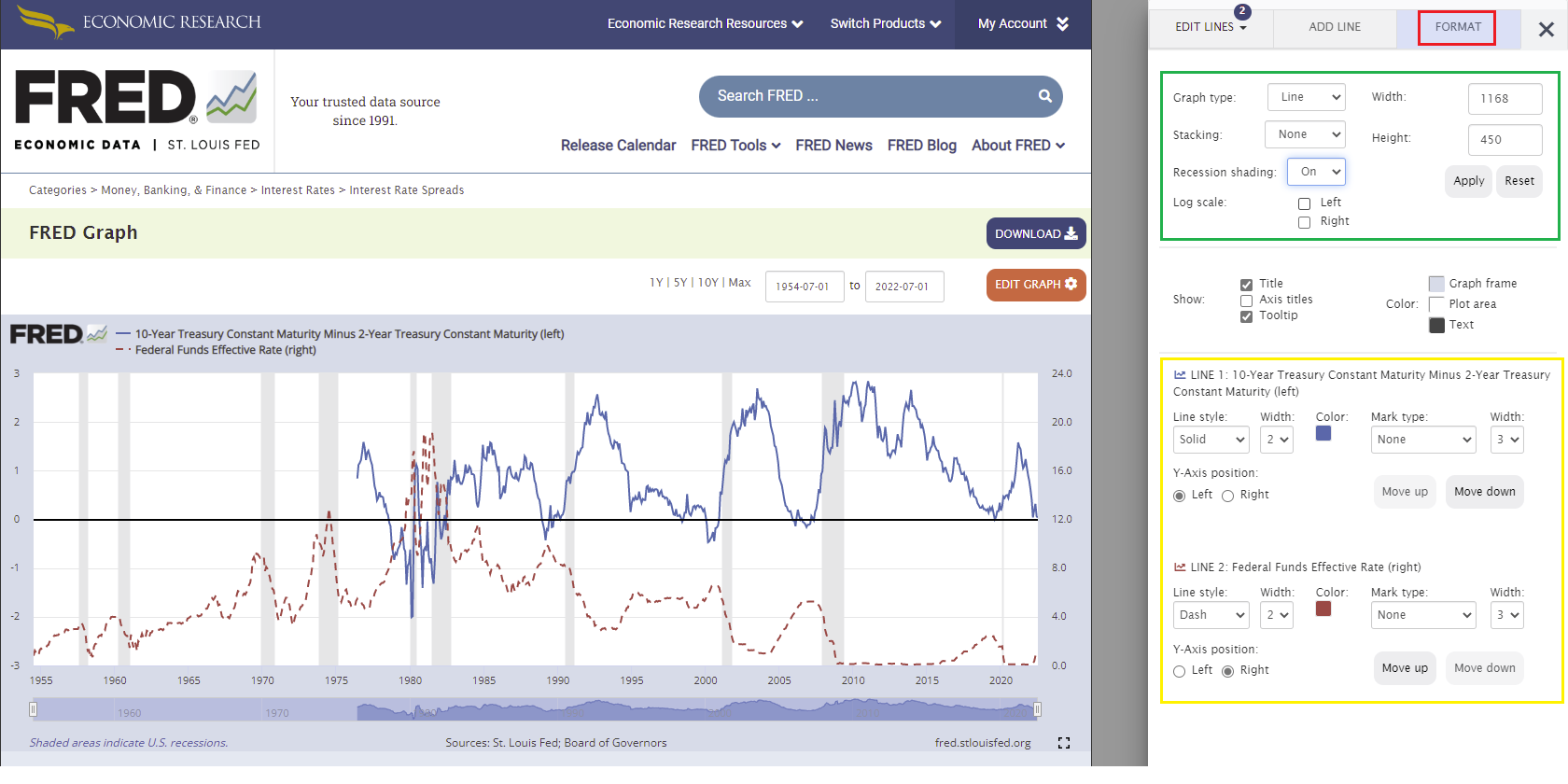Screen dimensions: 1568x784
Task: Open the About FRED menu
Action: pos(1018,146)
